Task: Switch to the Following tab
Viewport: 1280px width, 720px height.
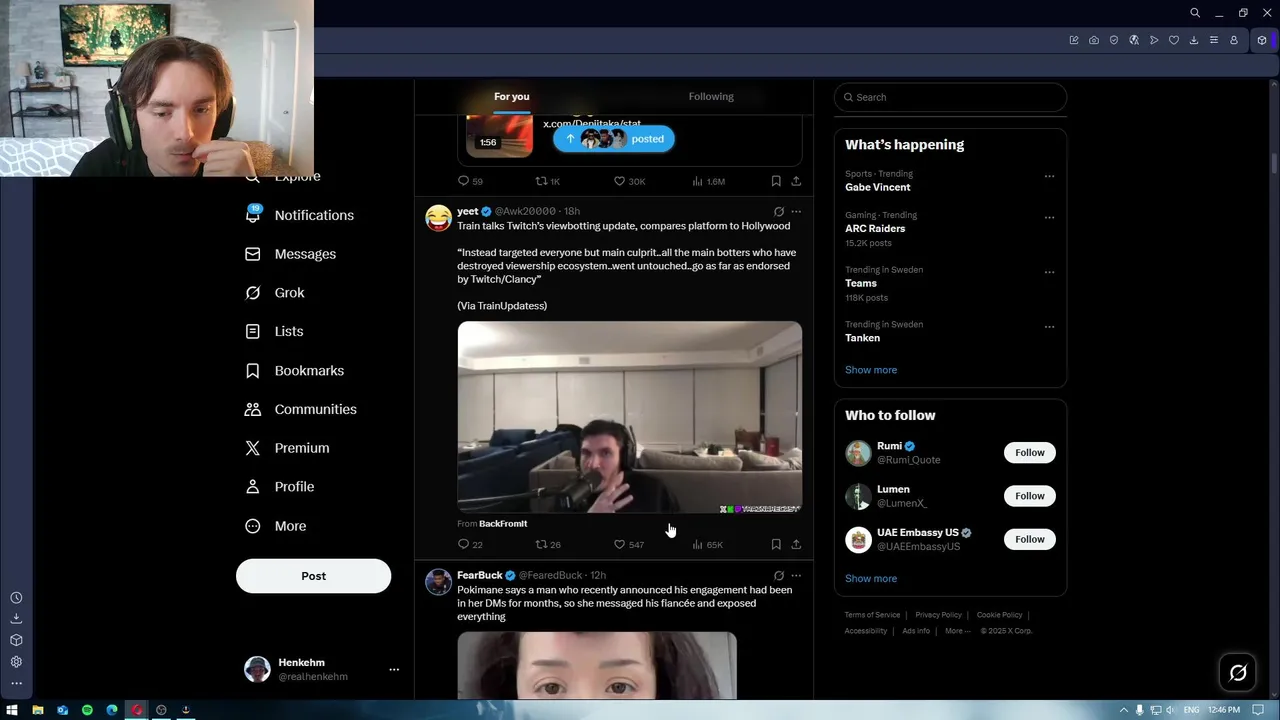Action: pyautogui.click(x=711, y=97)
